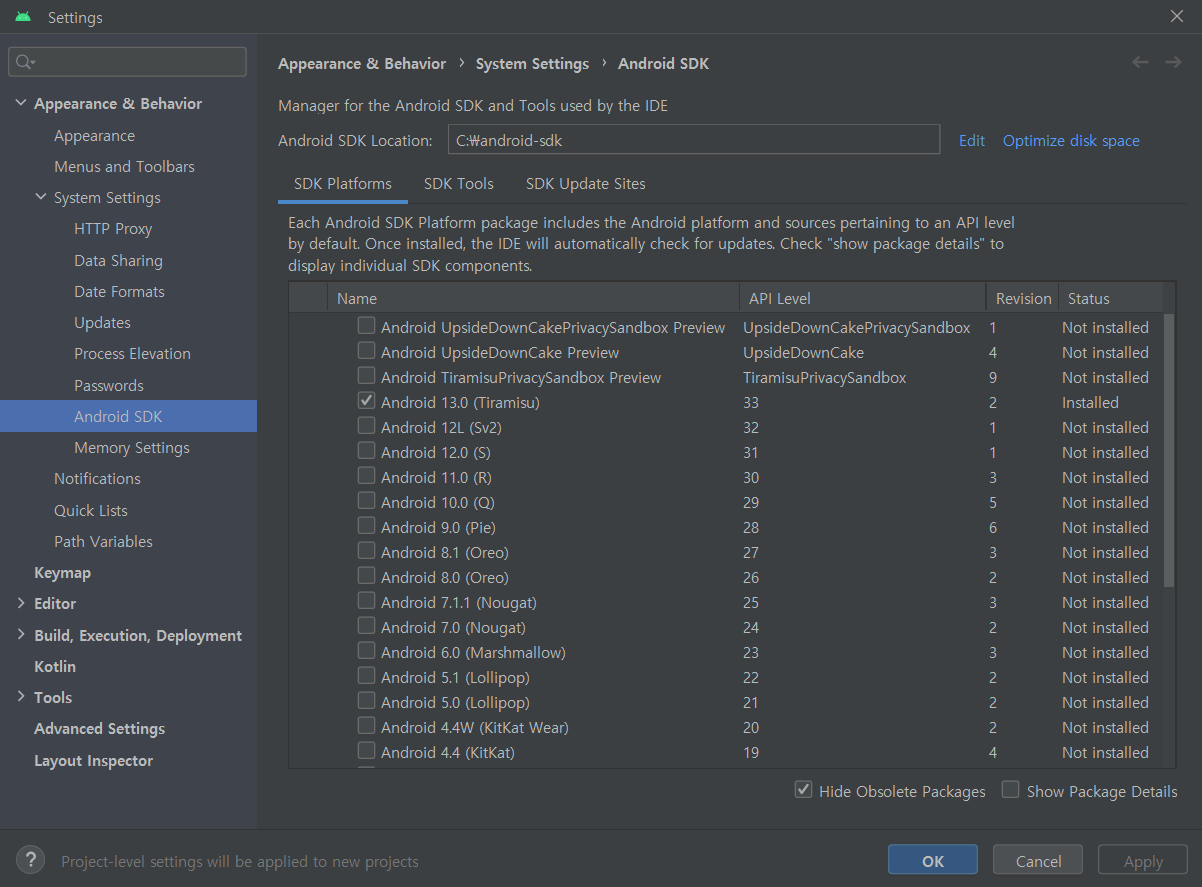Check Android 4.4 (KitKat) checkbox
This screenshot has height=887, width=1202.
[x=367, y=751]
